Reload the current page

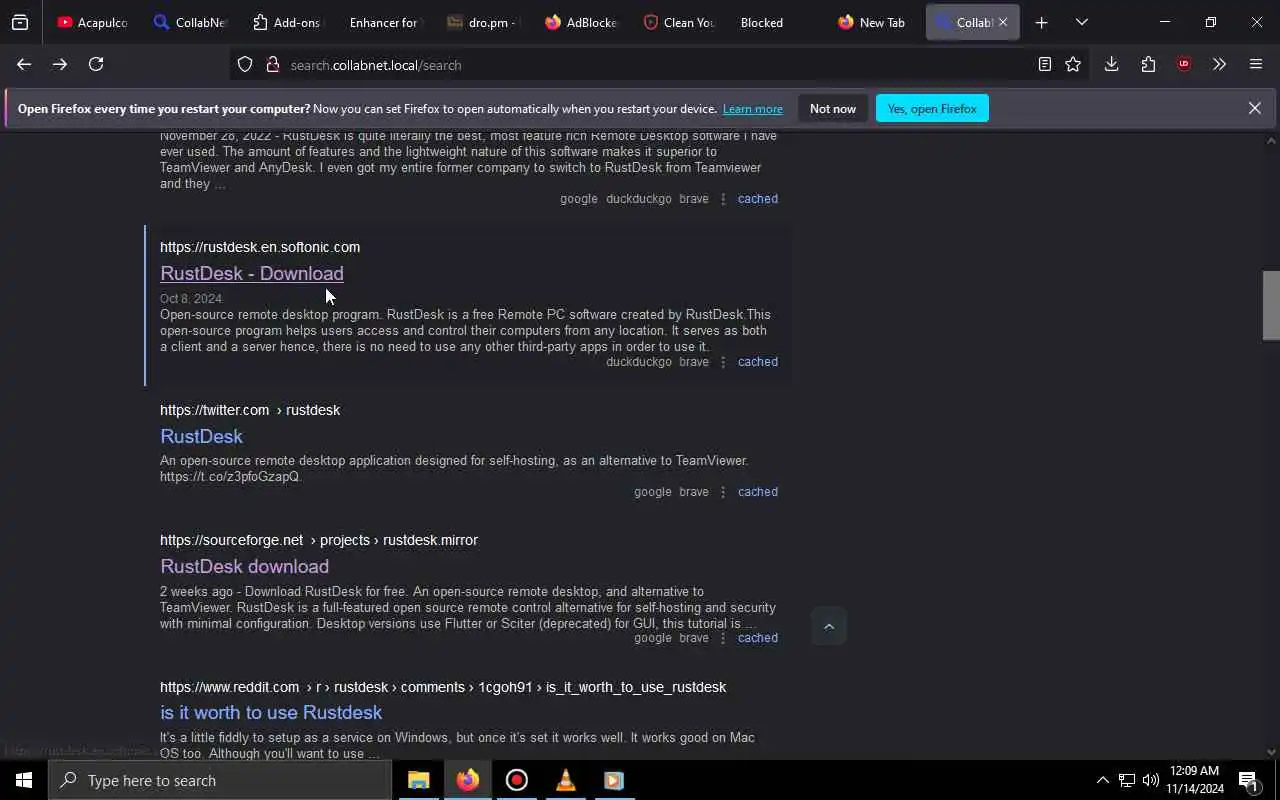tap(96, 64)
